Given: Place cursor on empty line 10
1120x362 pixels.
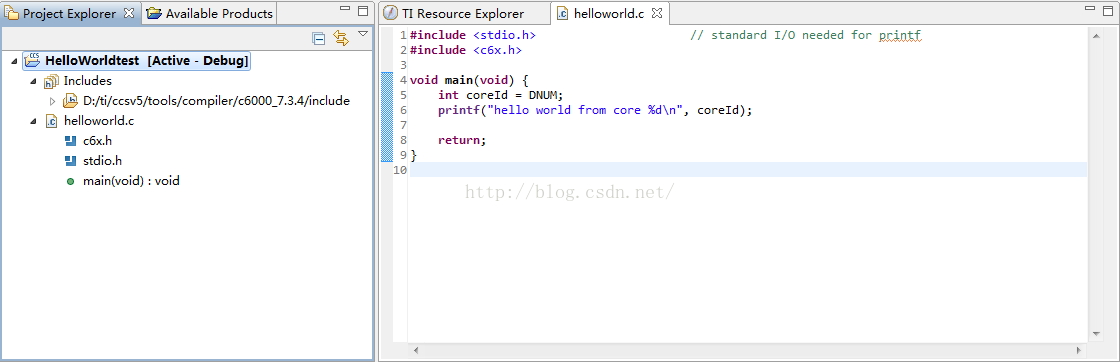Looking at the screenshot, I should 747,170.
